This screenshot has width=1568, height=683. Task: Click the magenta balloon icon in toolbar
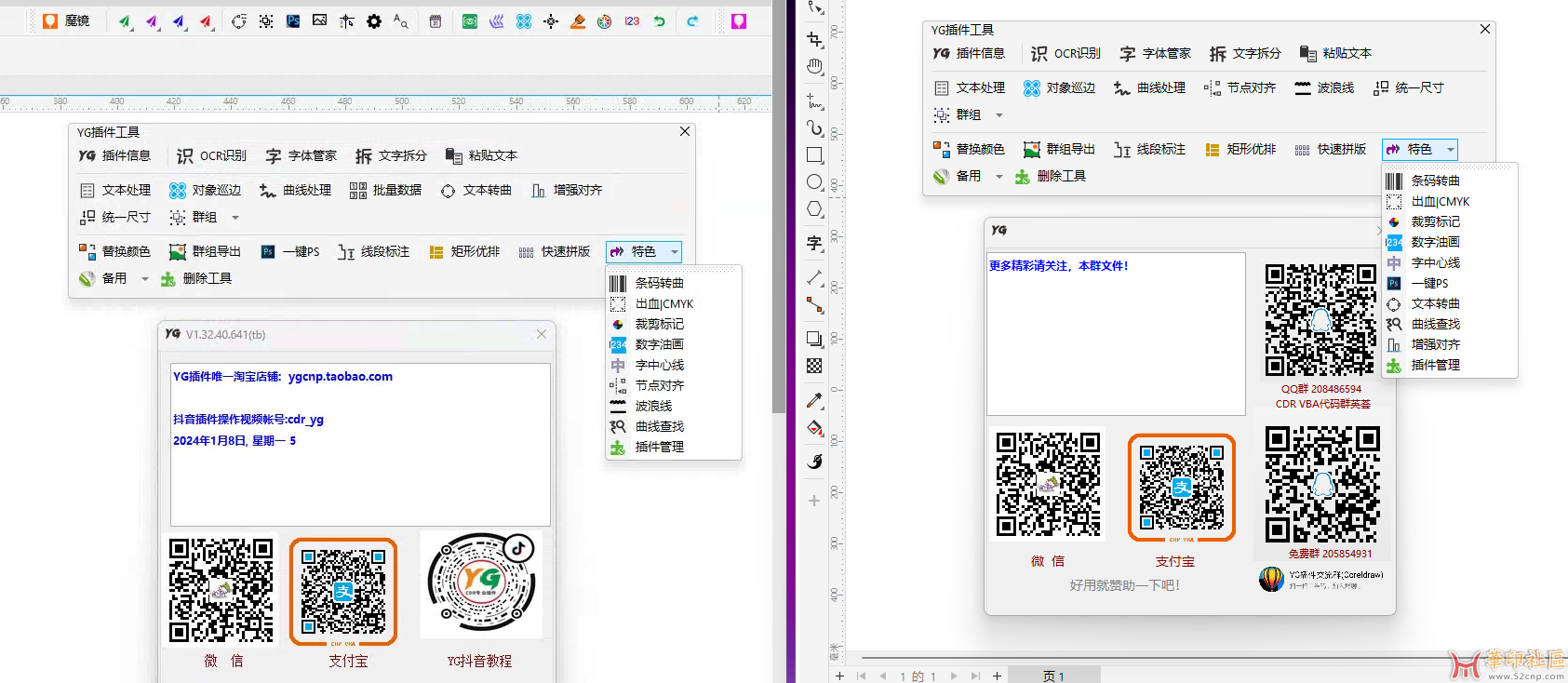[739, 21]
